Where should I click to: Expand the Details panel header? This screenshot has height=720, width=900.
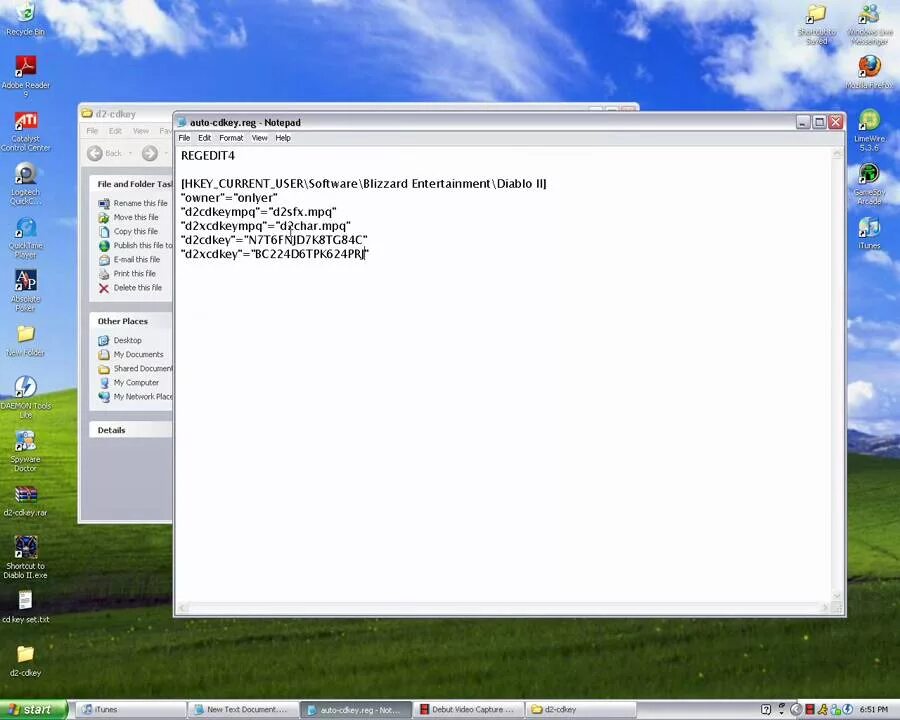(131, 430)
